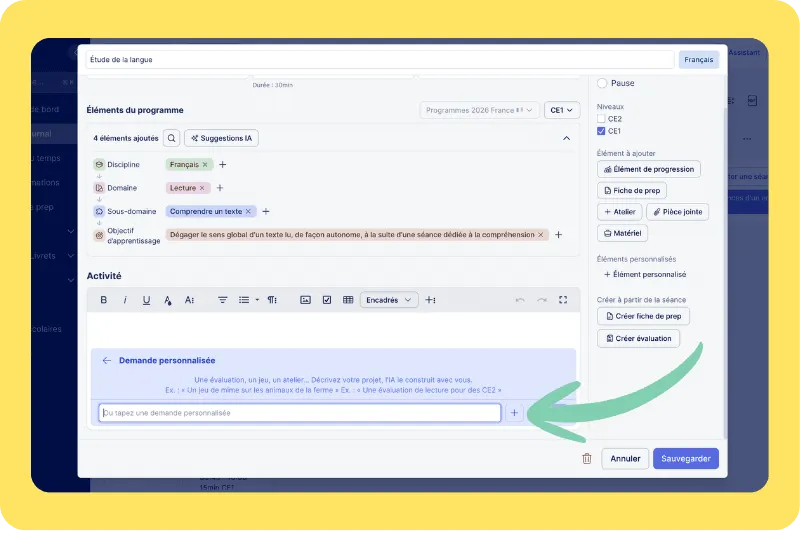
Task: Open the text alignment options
Action: pyautogui.click(x=222, y=300)
